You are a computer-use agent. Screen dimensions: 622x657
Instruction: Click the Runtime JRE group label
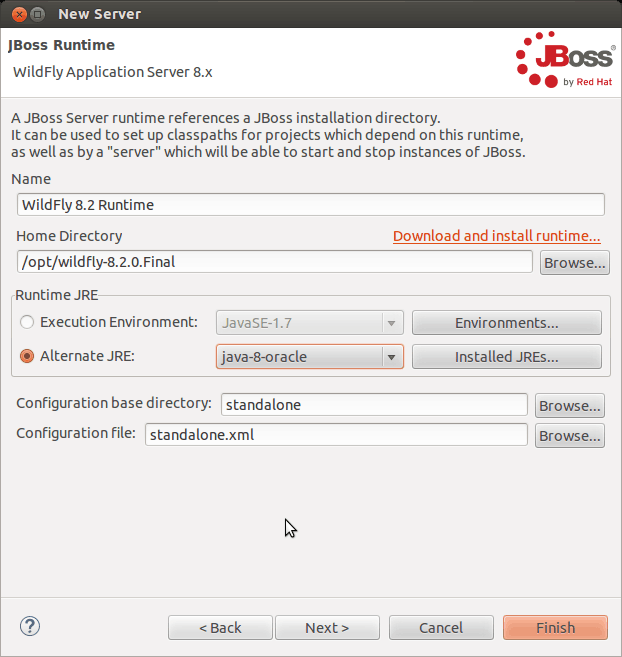(x=57, y=295)
